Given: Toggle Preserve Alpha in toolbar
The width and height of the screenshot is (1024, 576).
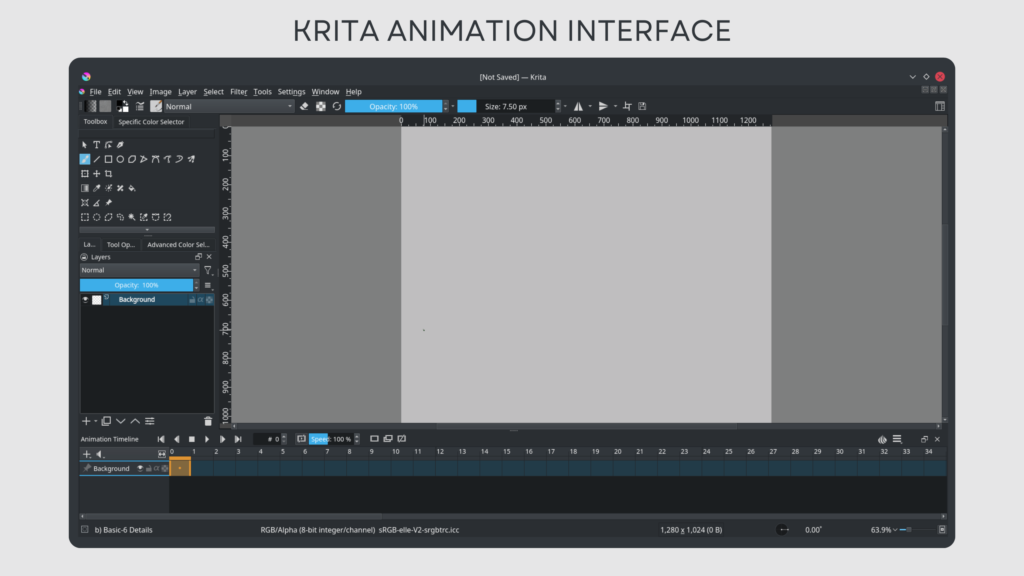Looking at the screenshot, I should click(x=321, y=106).
